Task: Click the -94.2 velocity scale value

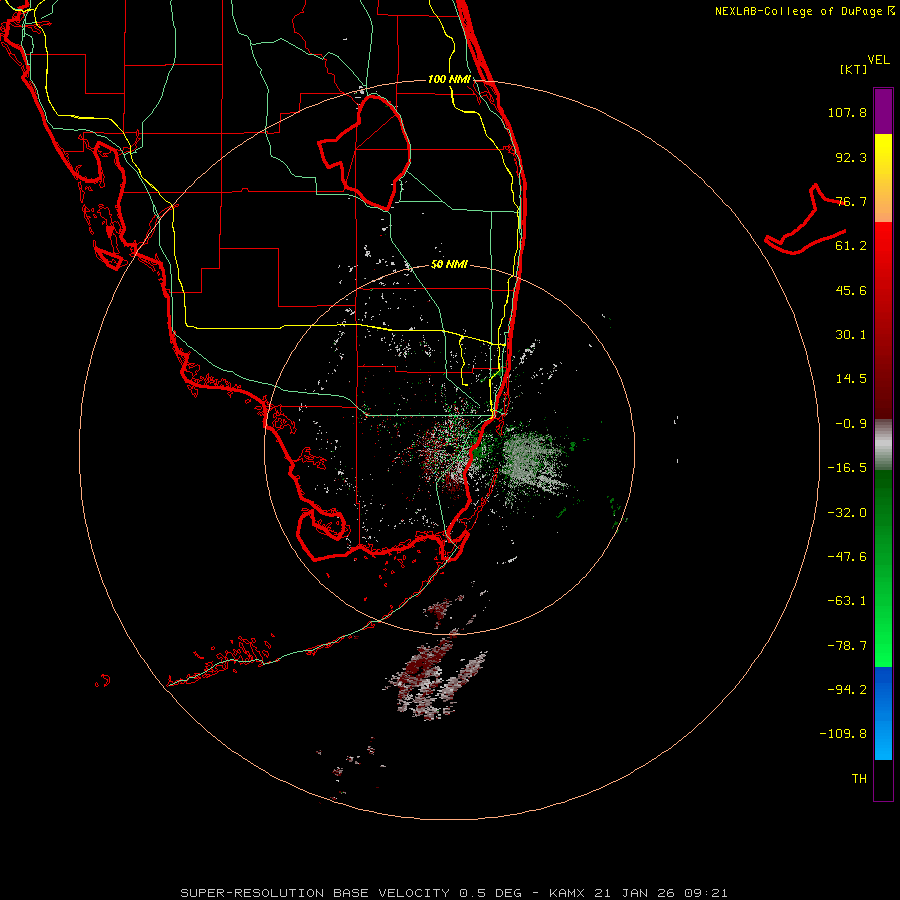Action: click(x=847, y=689)
